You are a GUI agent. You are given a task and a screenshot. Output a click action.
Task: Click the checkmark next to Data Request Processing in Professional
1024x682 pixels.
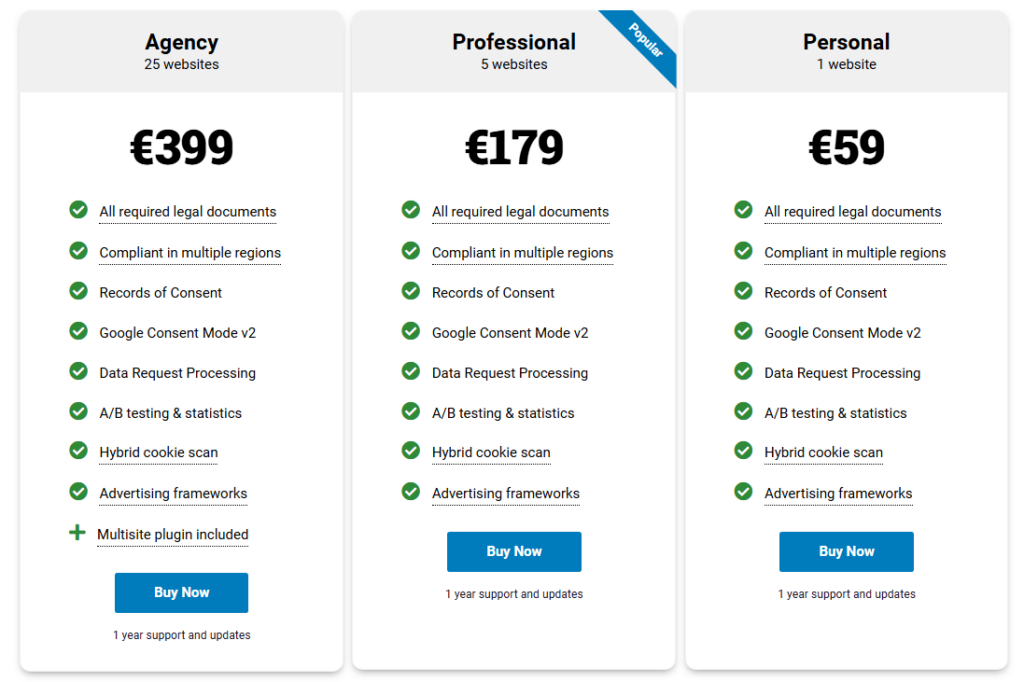tap(411, 372)
